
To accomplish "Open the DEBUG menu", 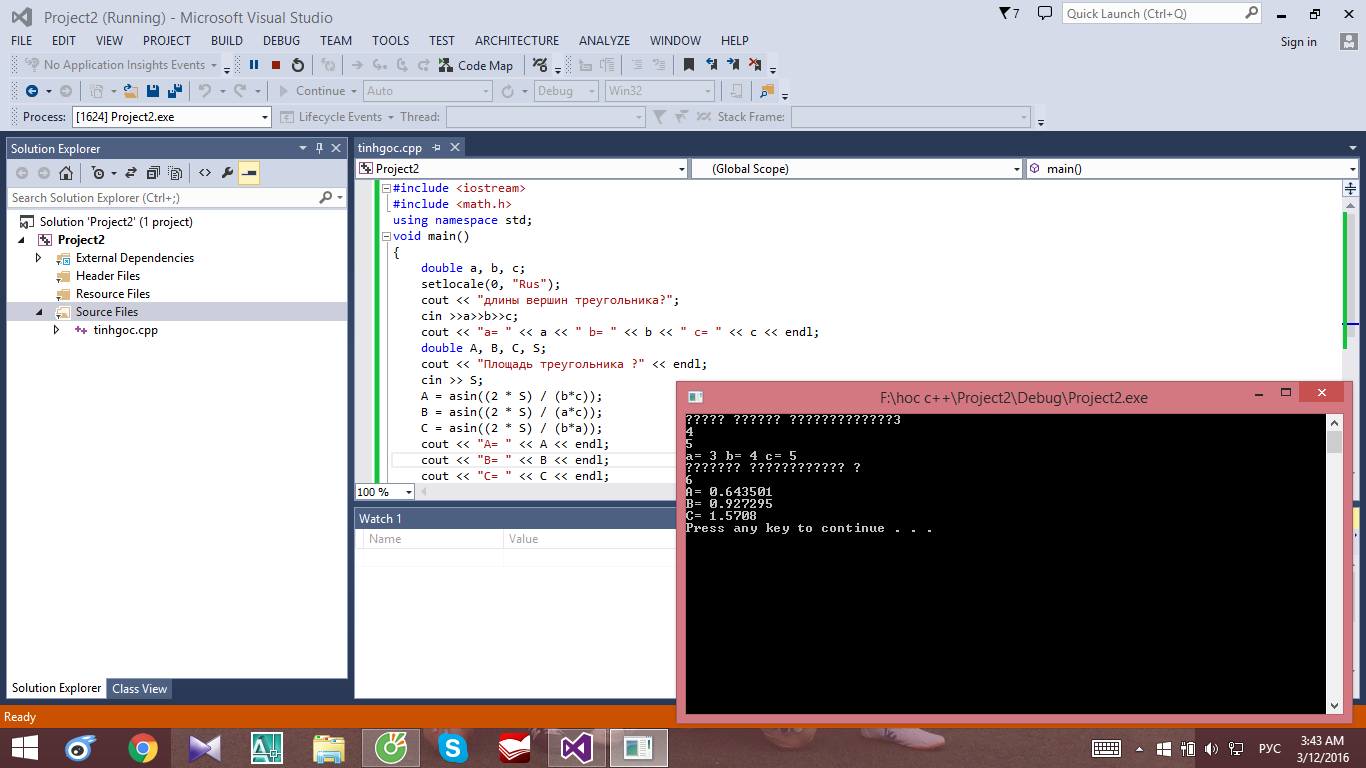I will pos(281,41).
